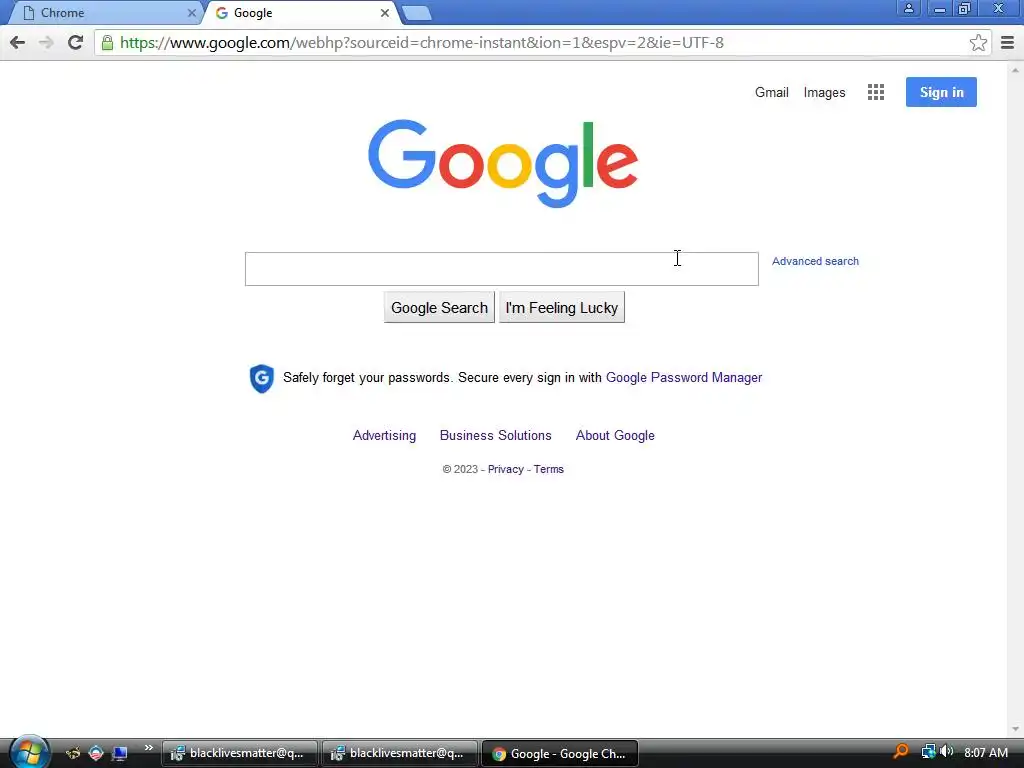Expand quick launch overflow chevron
The height and width of the screenshot is (768, 1024).
(148, 748)
